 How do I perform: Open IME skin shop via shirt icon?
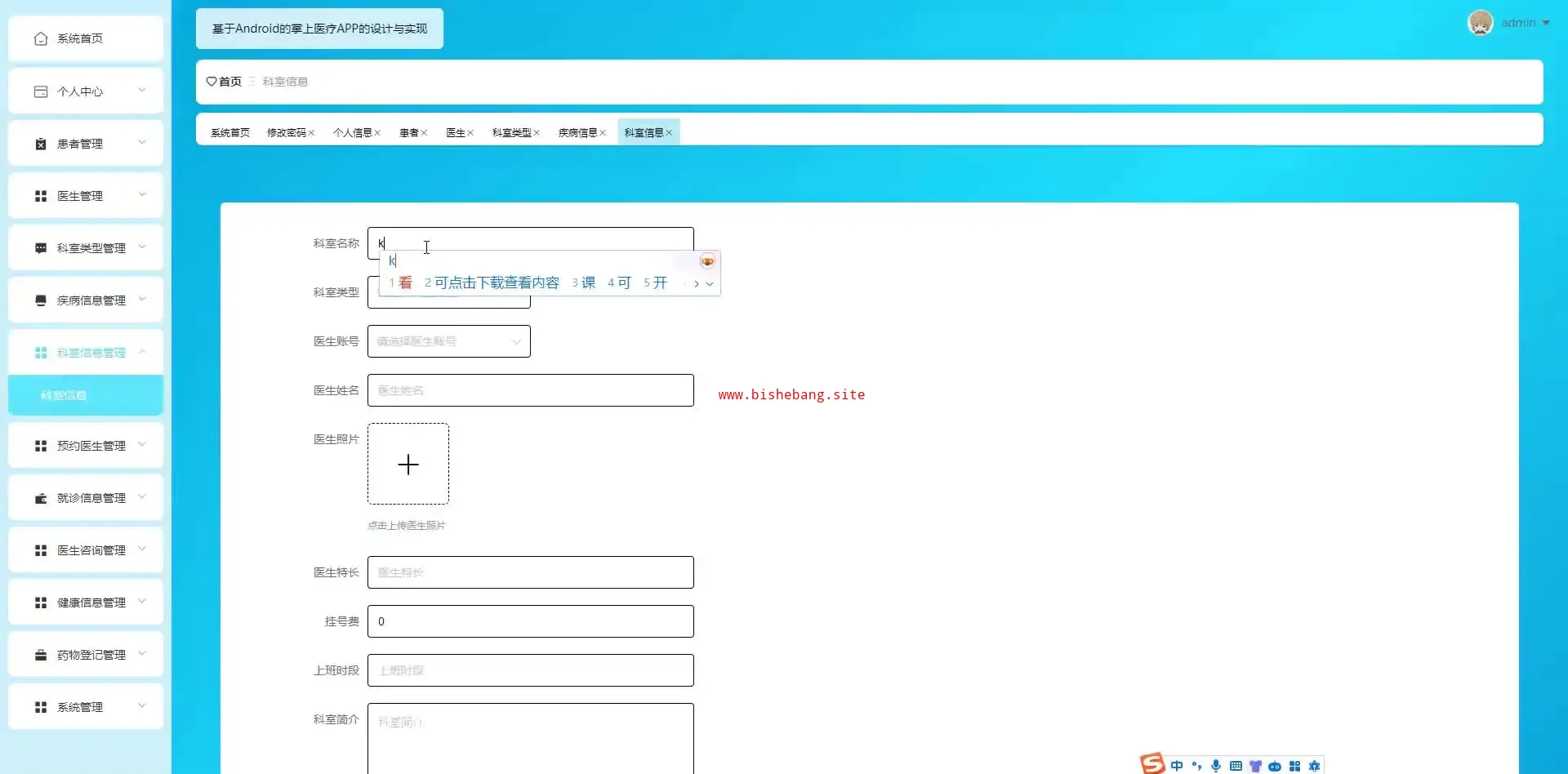coord(1255,766)
